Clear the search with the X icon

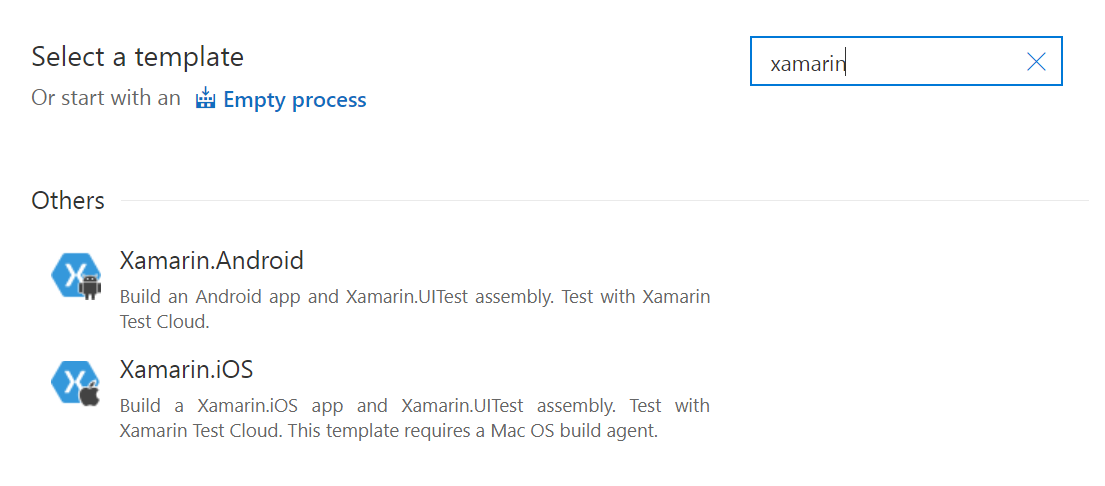[1036, 62]
